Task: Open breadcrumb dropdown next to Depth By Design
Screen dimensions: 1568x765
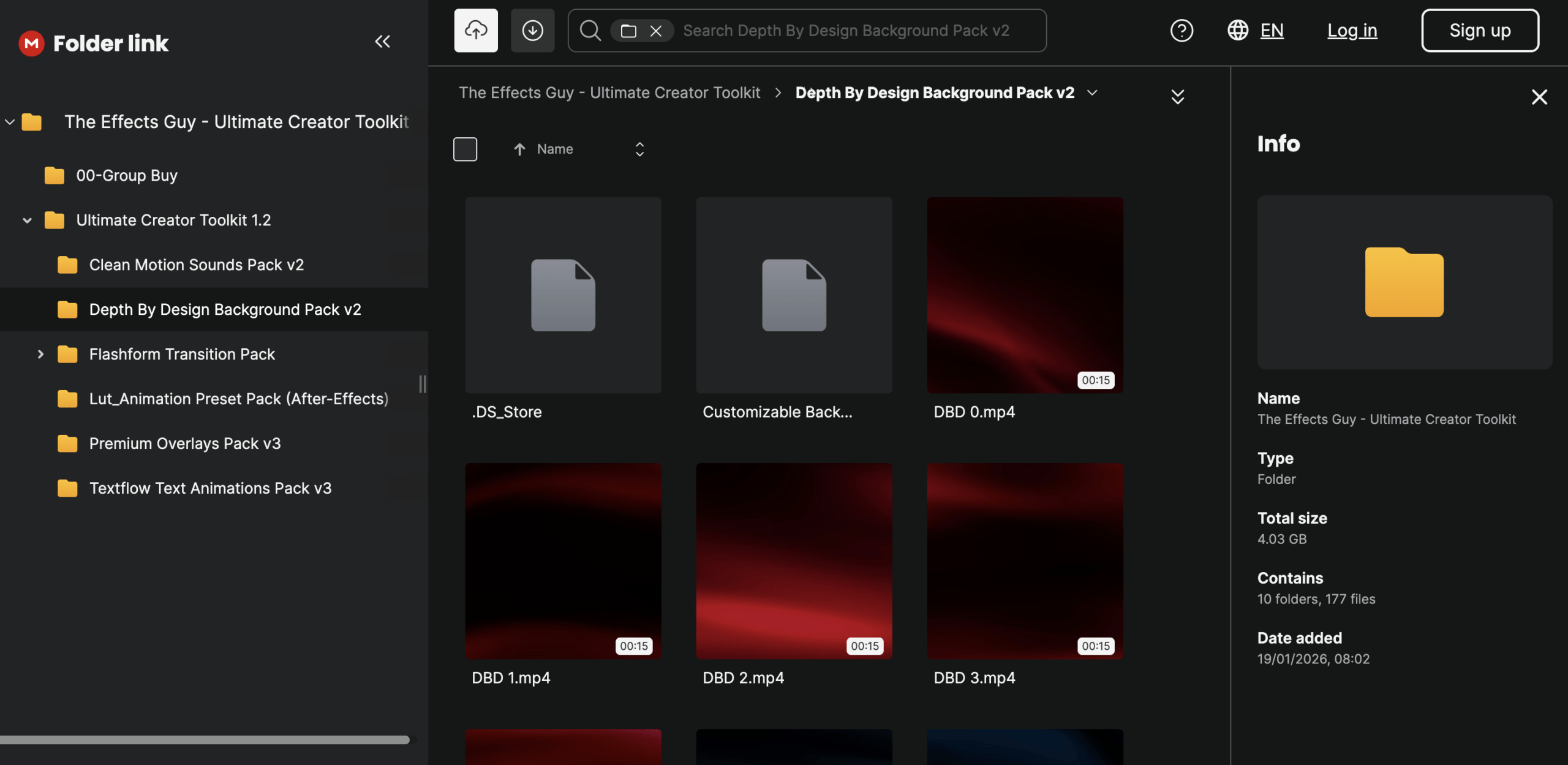Action: 1092,93
